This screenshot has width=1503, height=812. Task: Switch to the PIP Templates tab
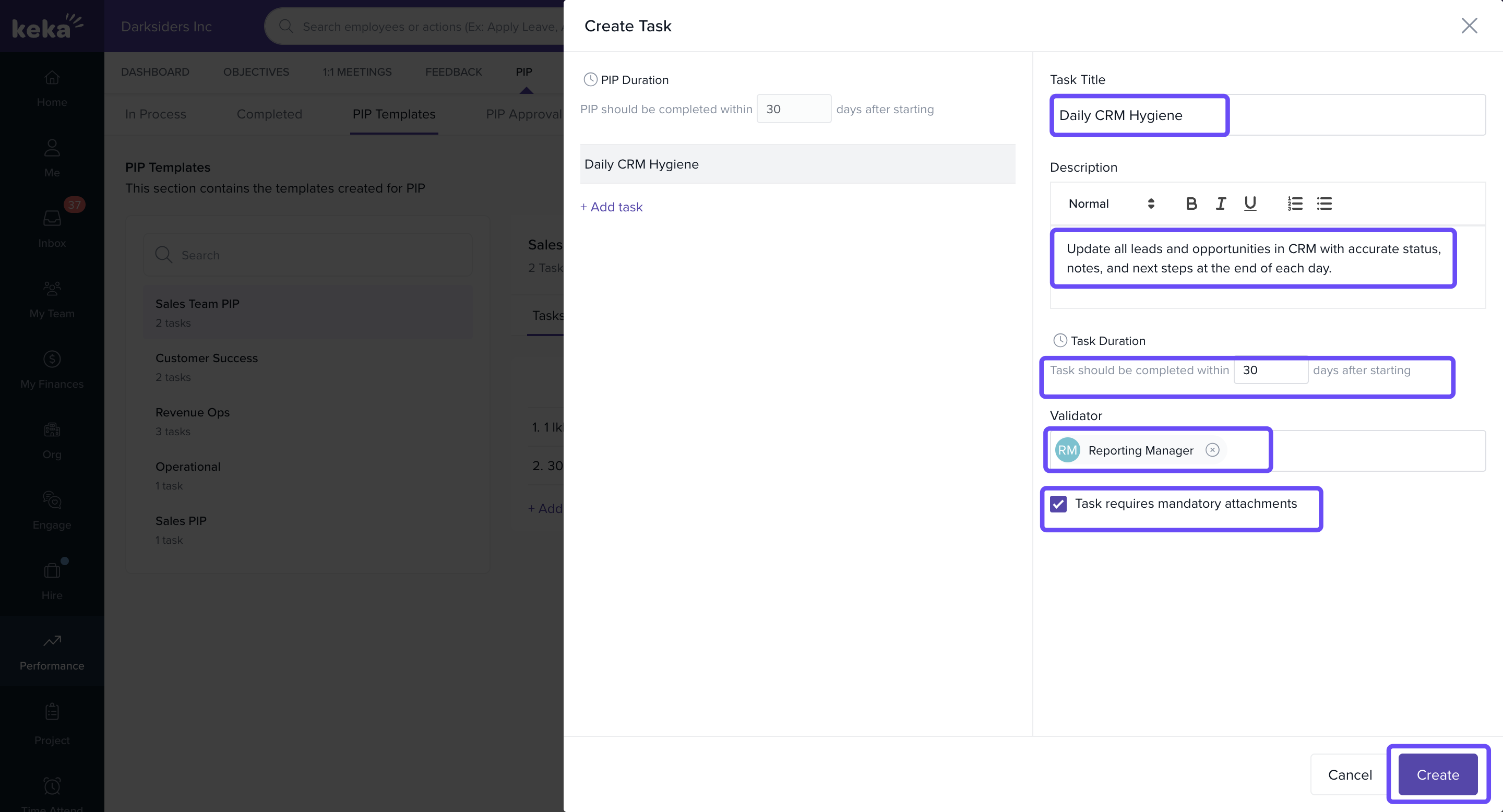[x=394, y=114]
